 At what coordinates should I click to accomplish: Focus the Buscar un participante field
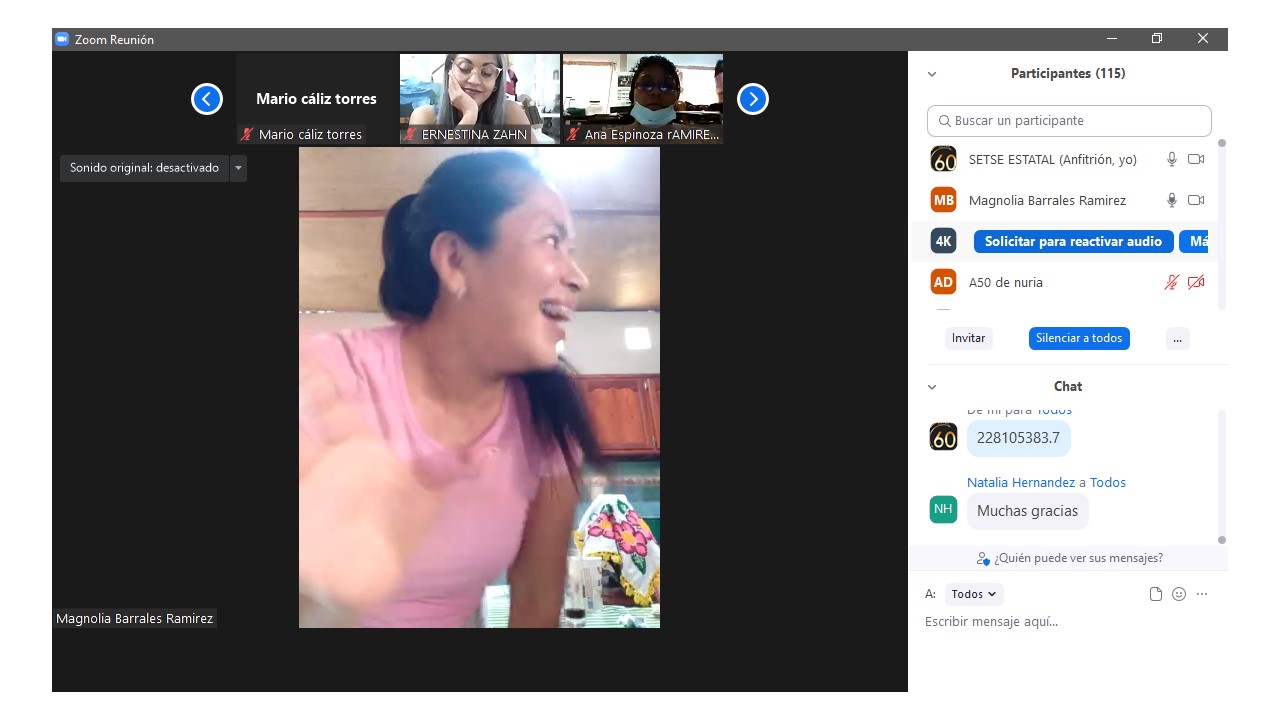(x=1069, y=121)
